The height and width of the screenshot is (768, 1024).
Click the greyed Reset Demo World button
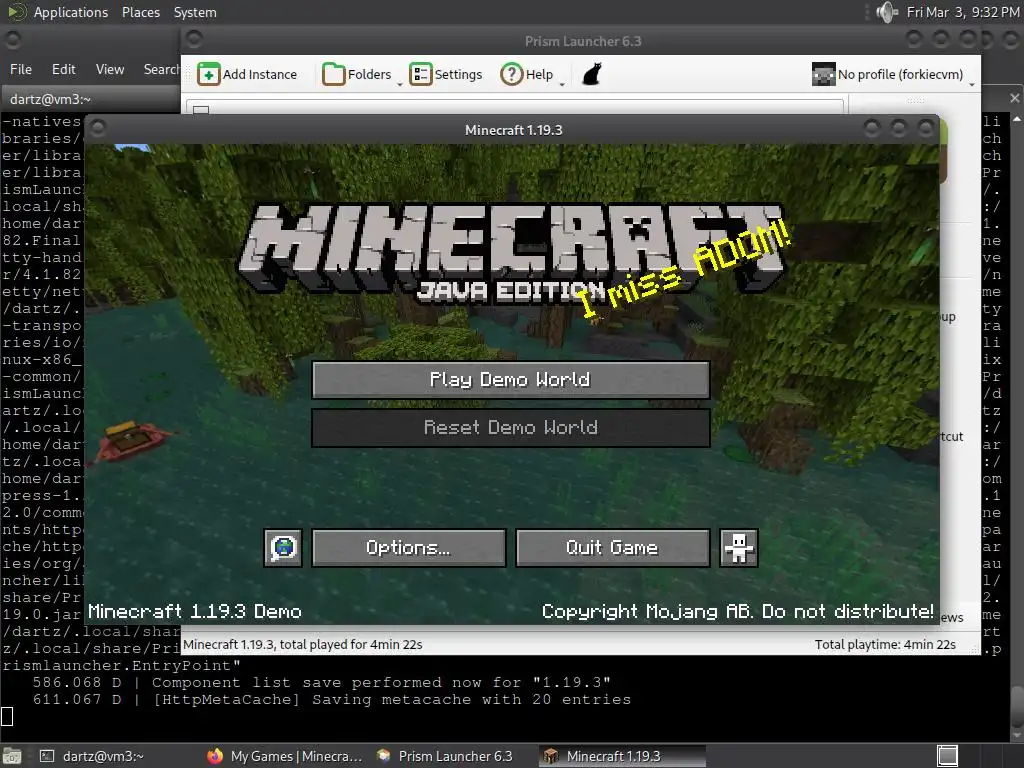pyautogui.click(x=511, y=428)
